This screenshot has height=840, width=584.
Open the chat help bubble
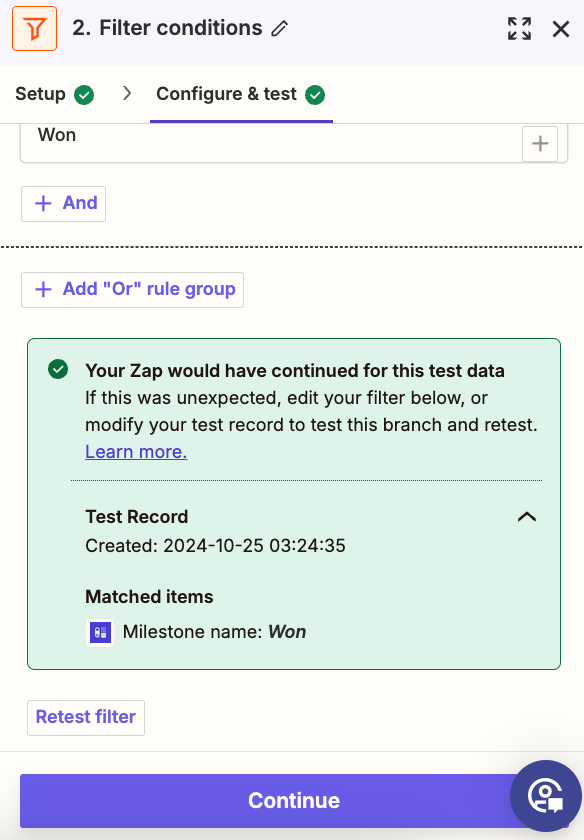(546, 796)
